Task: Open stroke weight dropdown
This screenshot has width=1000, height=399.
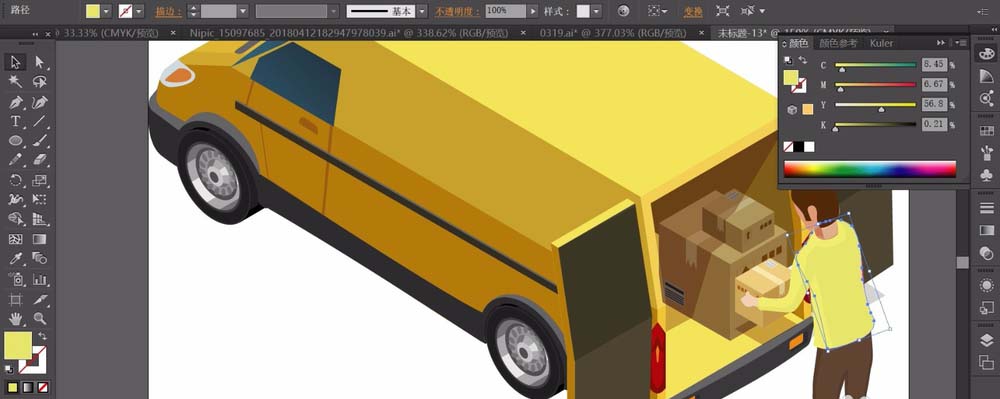Action: click(243, 11)
